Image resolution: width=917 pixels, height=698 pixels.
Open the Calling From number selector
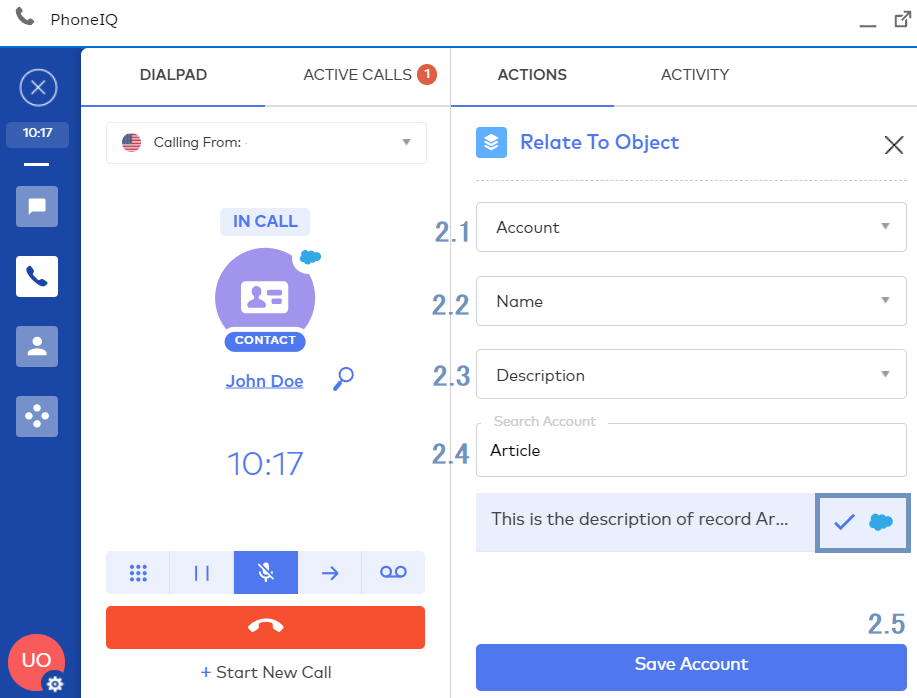click(x=266, y=143)
